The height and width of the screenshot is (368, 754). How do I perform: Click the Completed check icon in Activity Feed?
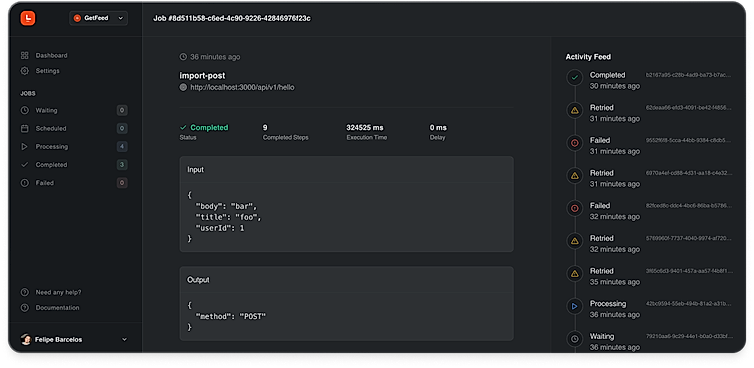pyautogui.click(x=575, y=77)
